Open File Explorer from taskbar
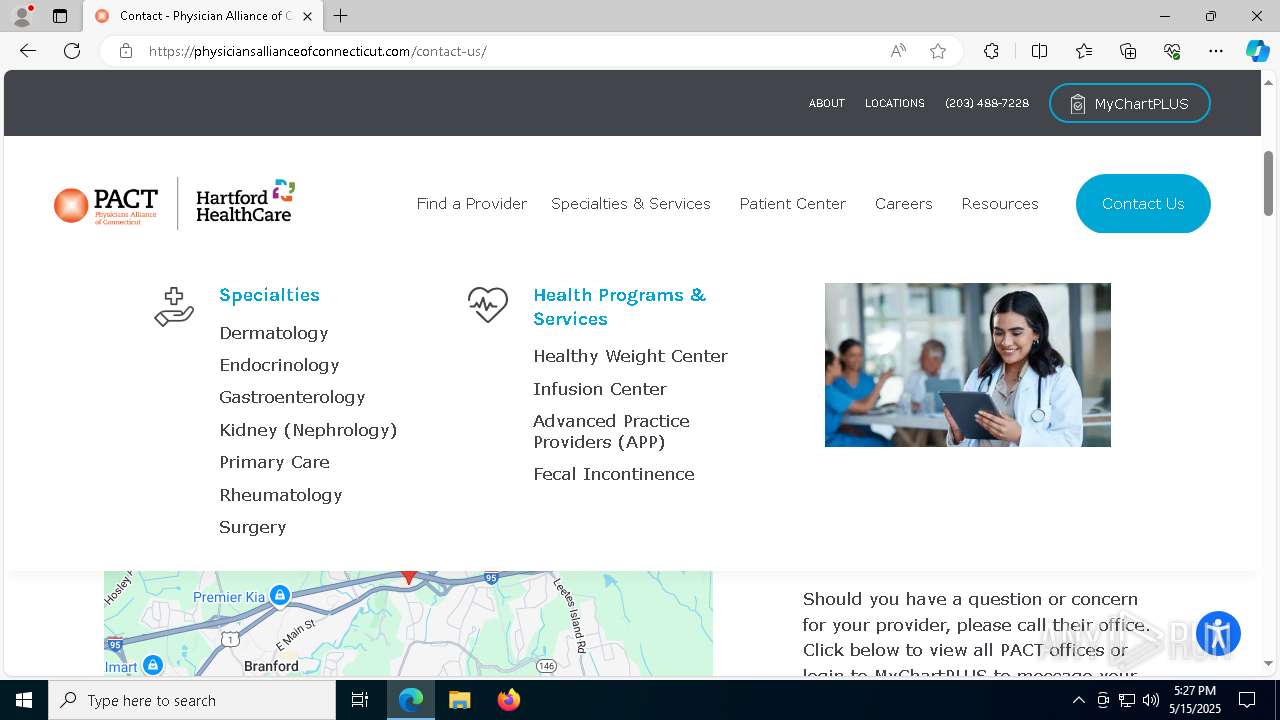This screenshot has width=1280, height=720. 459,700
